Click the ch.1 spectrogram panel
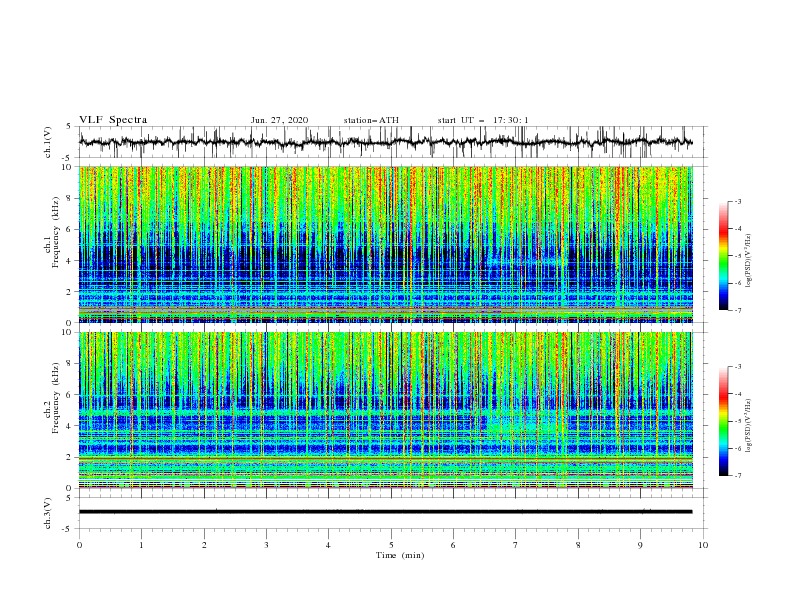The width and height of the screenshot is (792, 612). click(385, 244)
